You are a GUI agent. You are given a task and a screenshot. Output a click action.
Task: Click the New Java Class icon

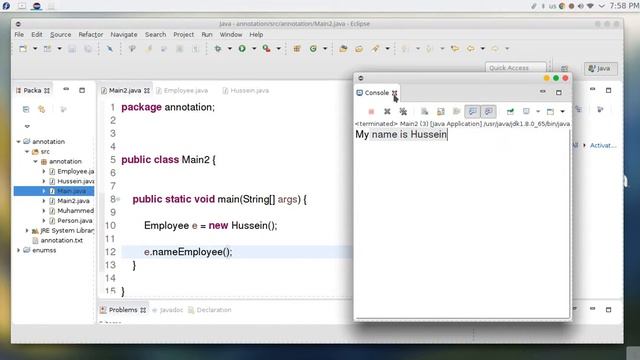click(x=313, y=49)
